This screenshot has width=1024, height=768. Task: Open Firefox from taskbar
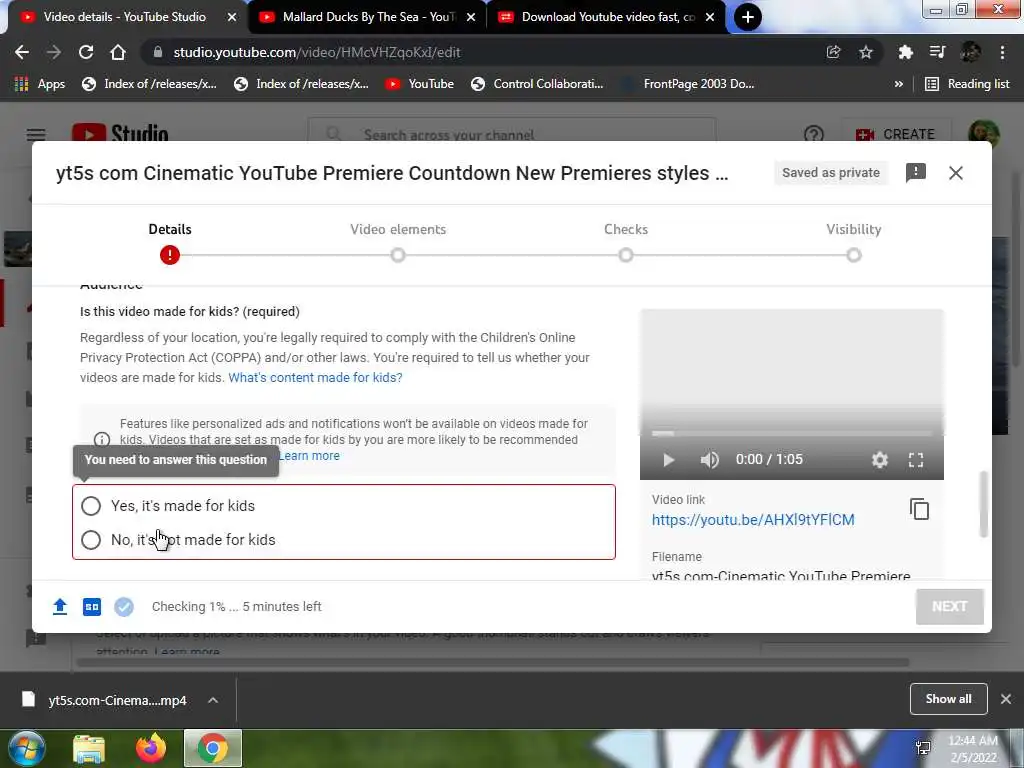point(151,748)
